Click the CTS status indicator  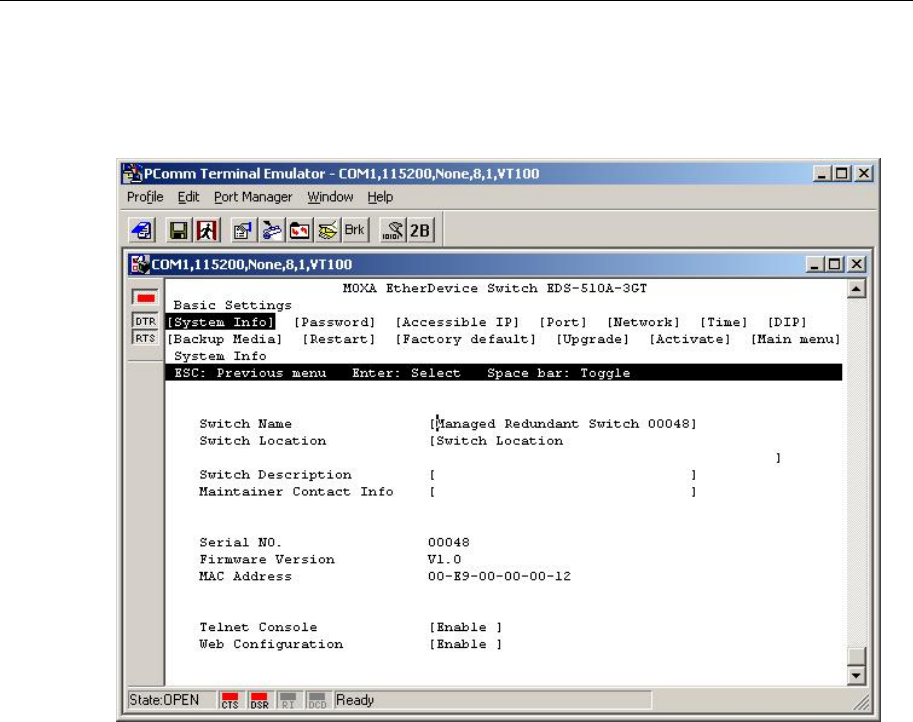click(230, 700)
